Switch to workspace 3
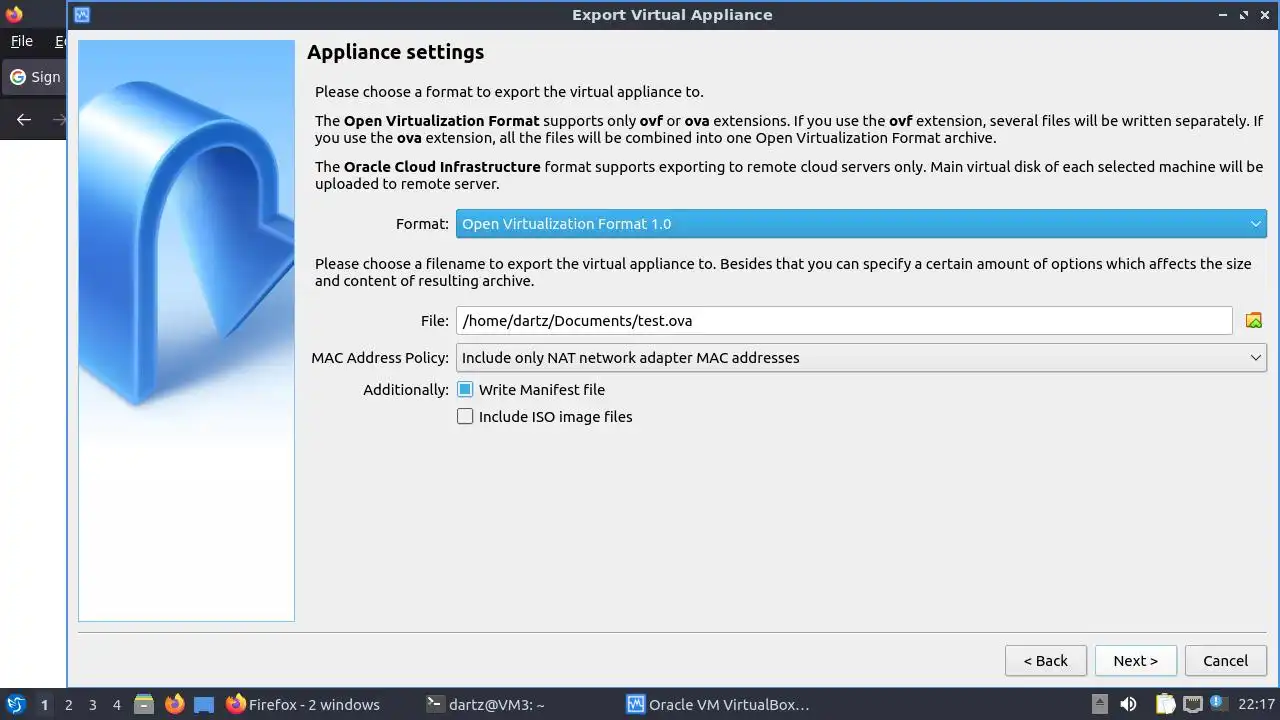Viewport: 1280px width, 720px height. (92, 704)
